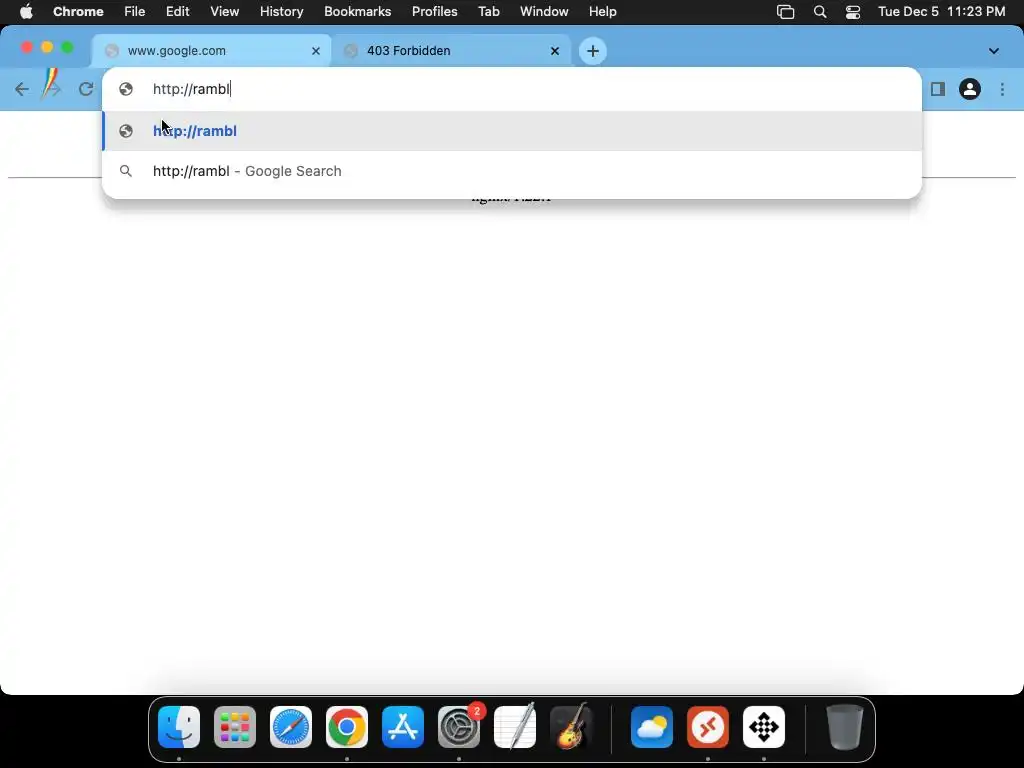Click the globe icon in the address bar
Screen dimensions: 1024x768
(126, 89)
